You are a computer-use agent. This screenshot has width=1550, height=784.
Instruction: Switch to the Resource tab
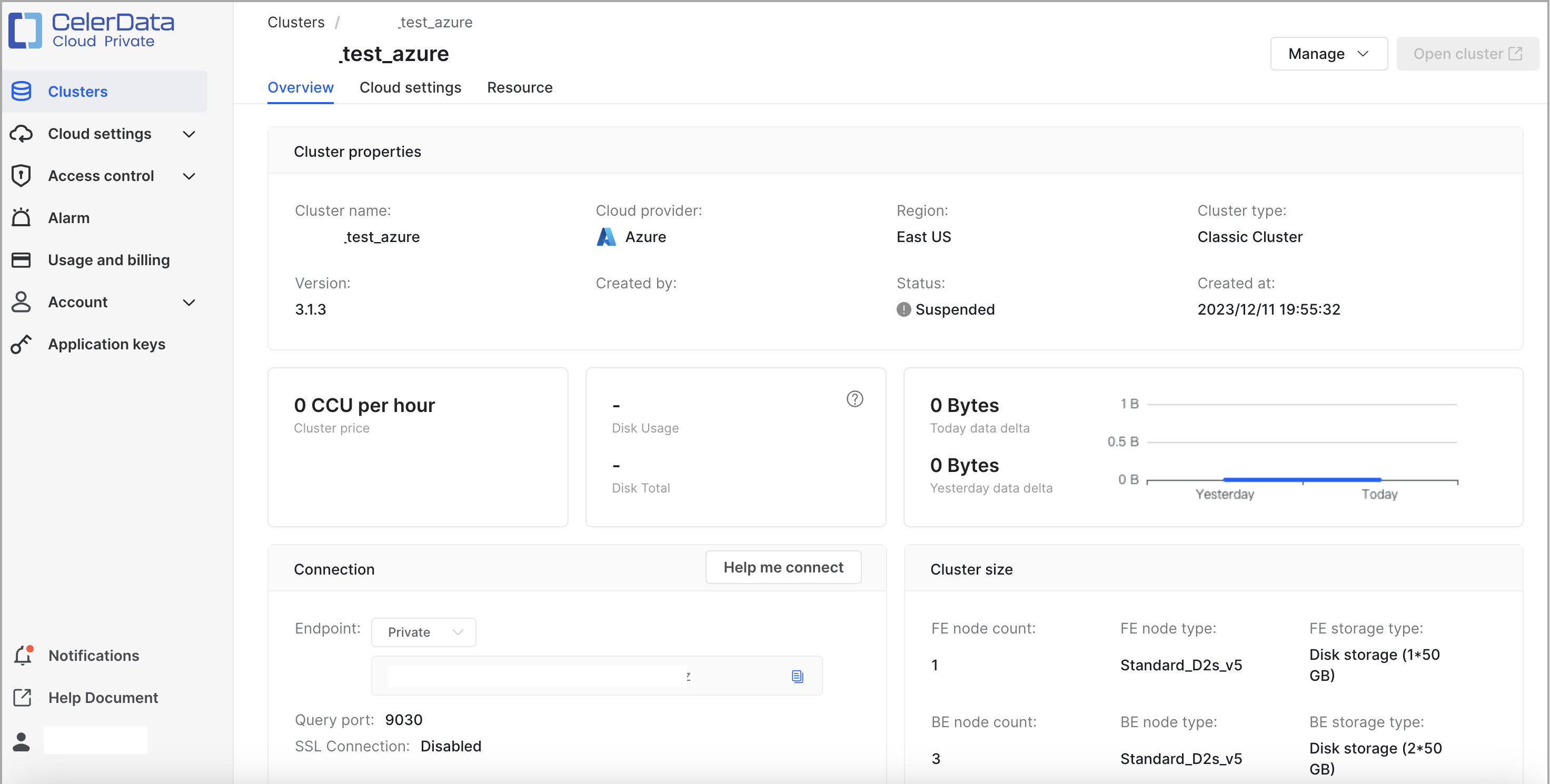[520, 88]
